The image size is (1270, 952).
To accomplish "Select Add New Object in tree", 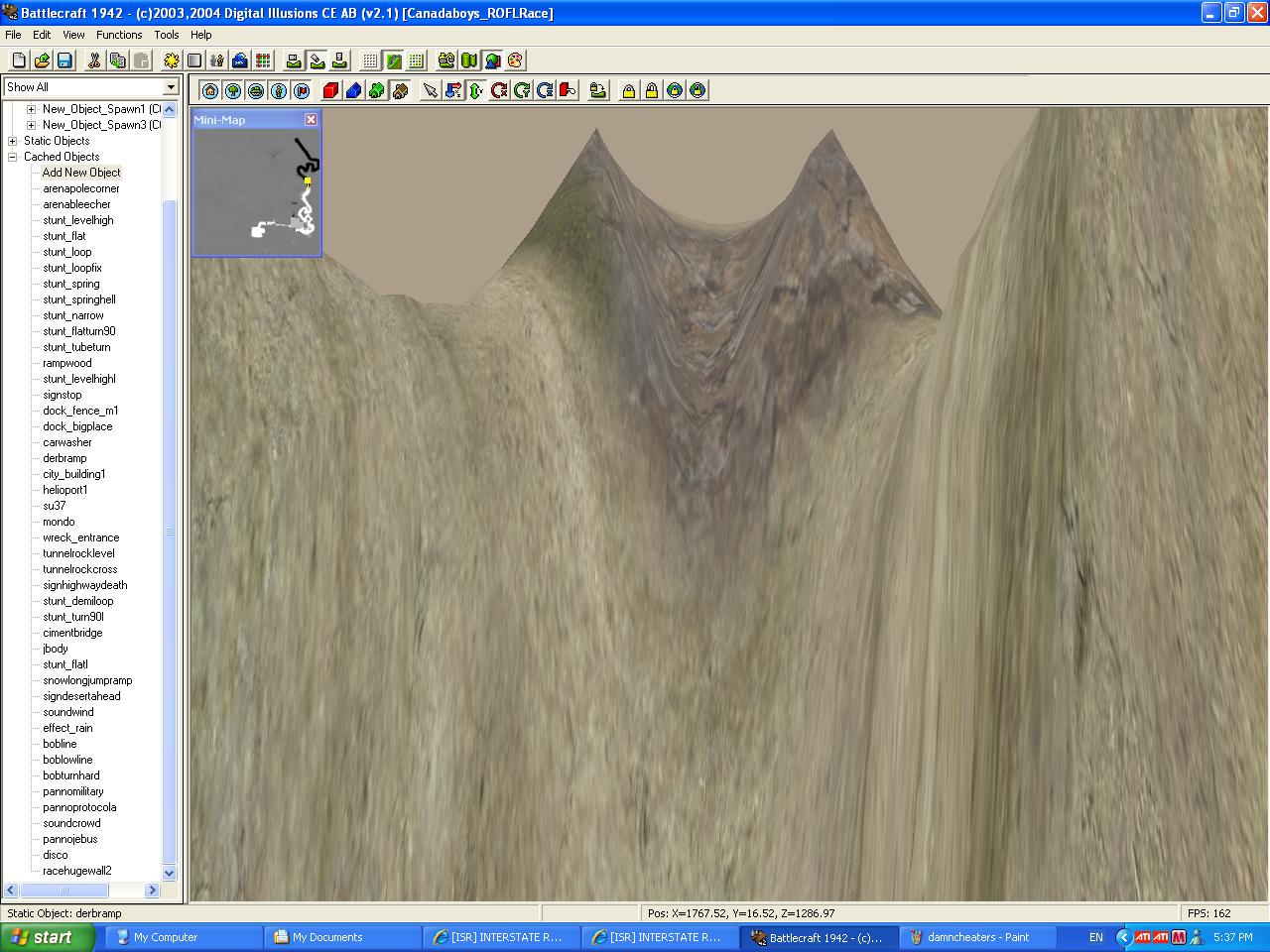I will coord(81,173).
